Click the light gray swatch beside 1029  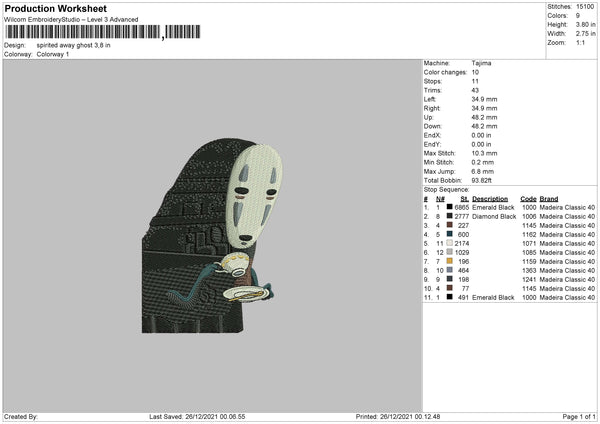coord(450,252)
